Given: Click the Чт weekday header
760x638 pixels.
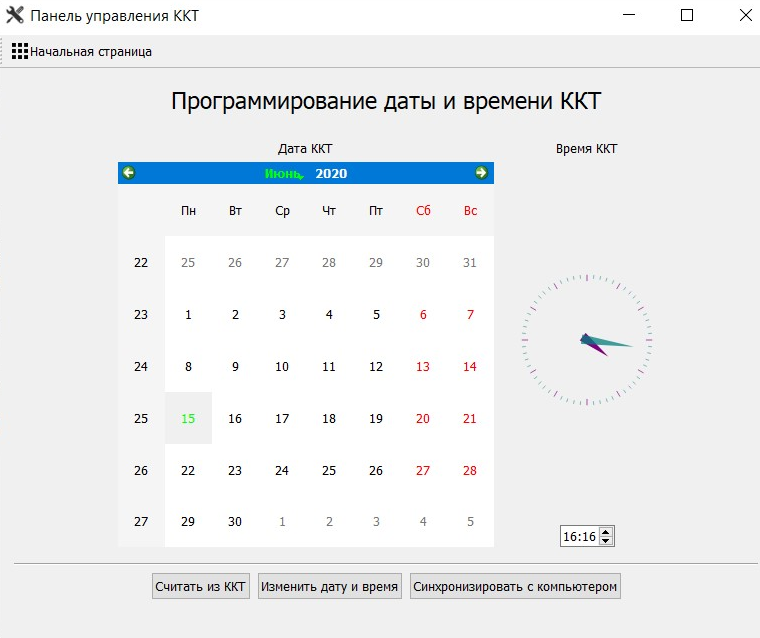Looking at the screenshot, I should 329,211.
